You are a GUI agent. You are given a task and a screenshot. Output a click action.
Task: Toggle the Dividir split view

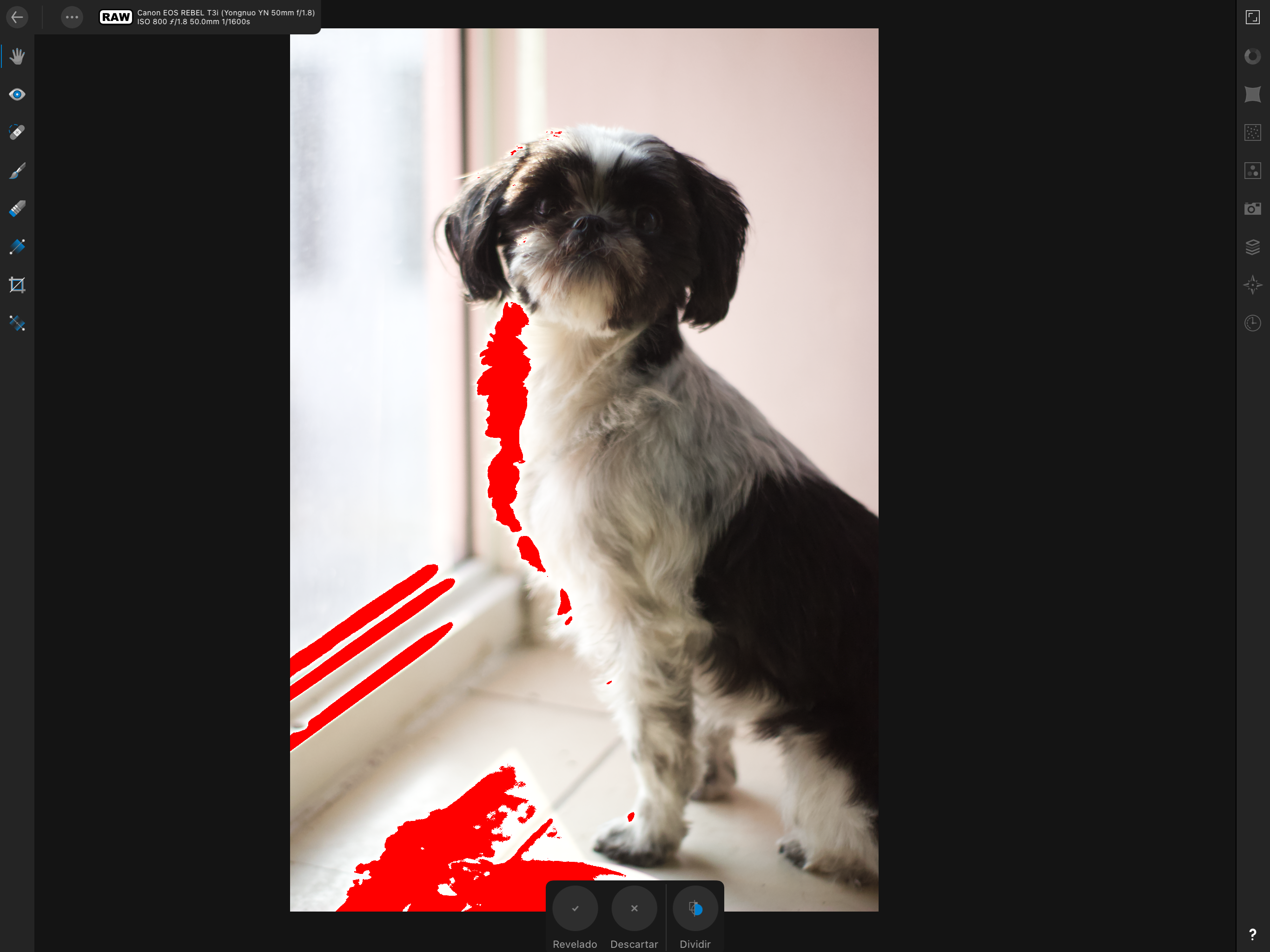(x=695, y=918)
